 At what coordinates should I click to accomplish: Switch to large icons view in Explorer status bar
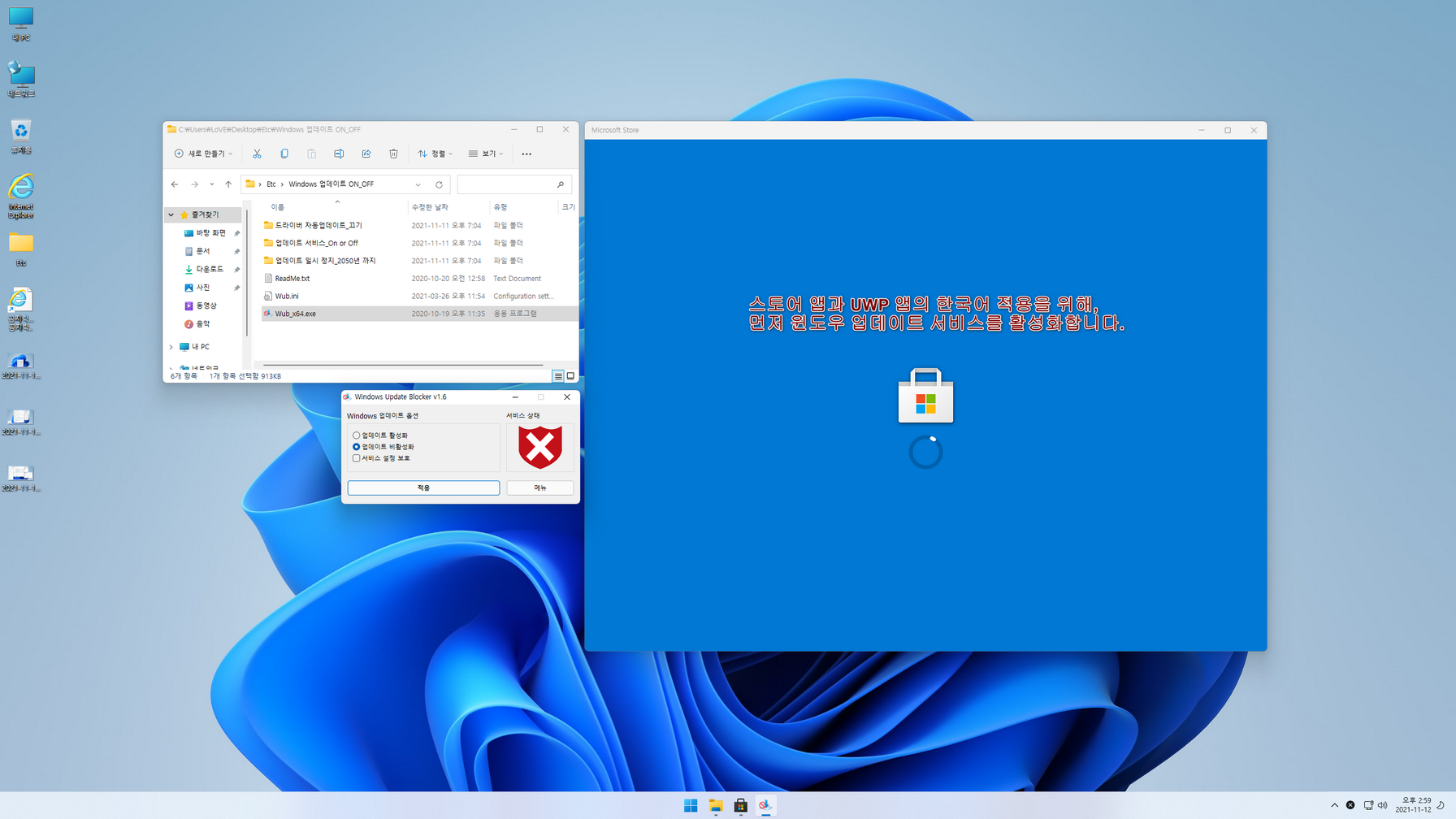pyautogui.click(x=570, y=376)
